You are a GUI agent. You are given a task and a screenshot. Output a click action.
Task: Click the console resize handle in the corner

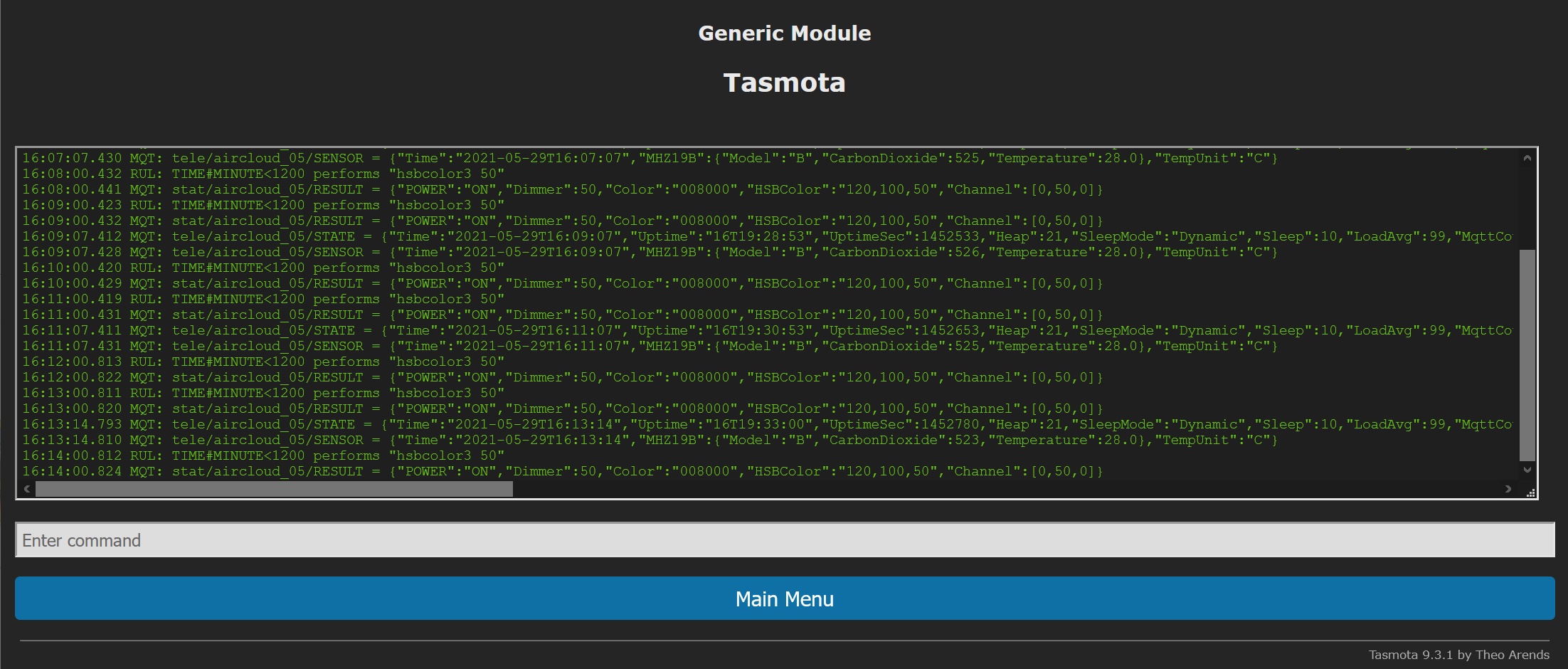point(1530,492)
